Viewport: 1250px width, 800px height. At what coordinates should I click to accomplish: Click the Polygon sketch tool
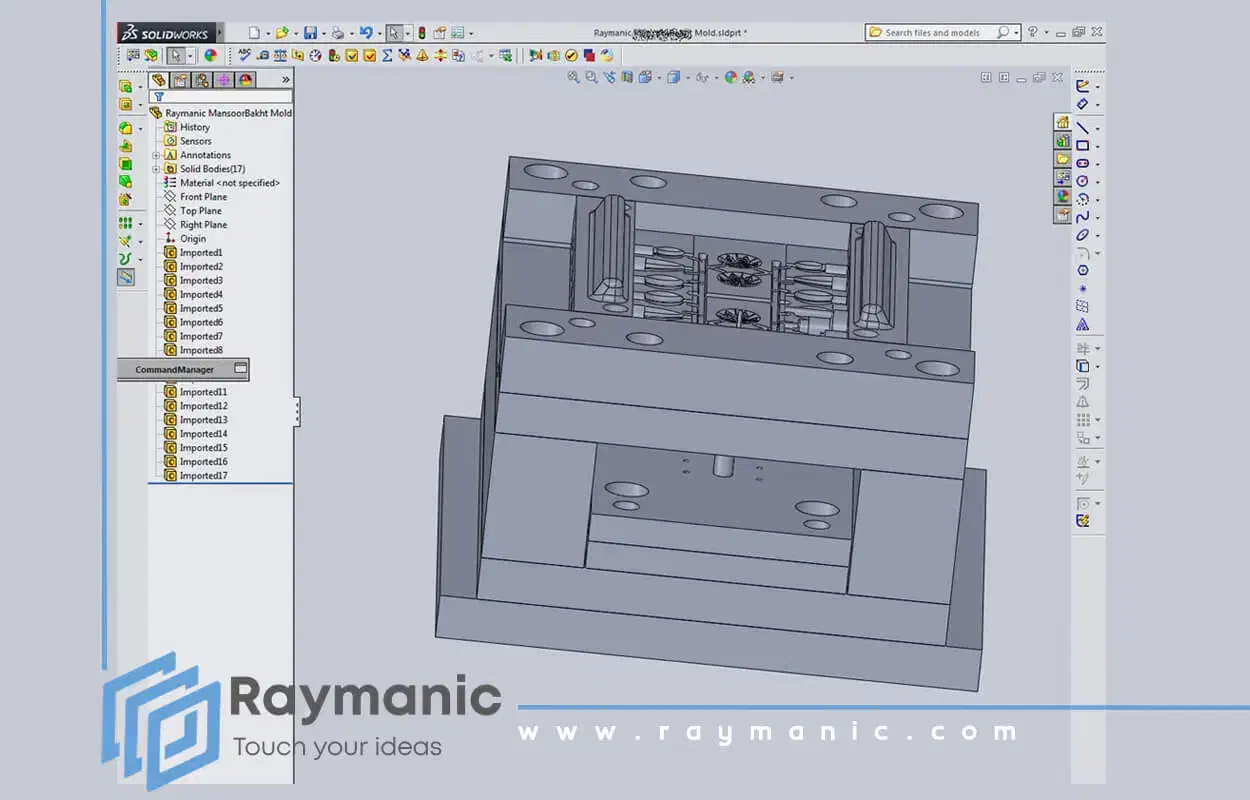(1082, 271)
